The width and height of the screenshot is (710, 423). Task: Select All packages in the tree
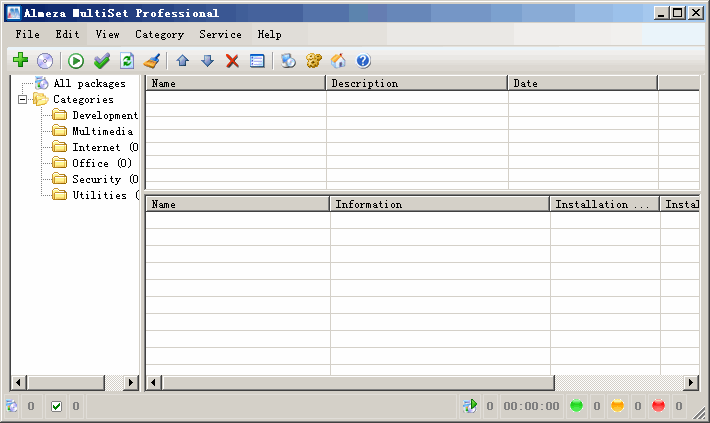pos(88,83)
